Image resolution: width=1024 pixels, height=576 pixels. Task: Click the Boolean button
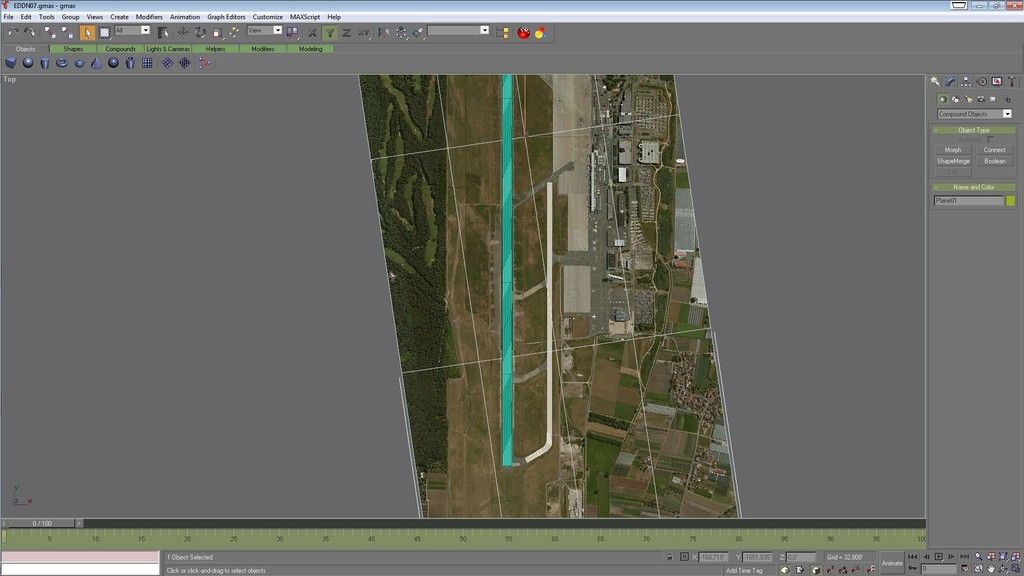pos(995,161)
